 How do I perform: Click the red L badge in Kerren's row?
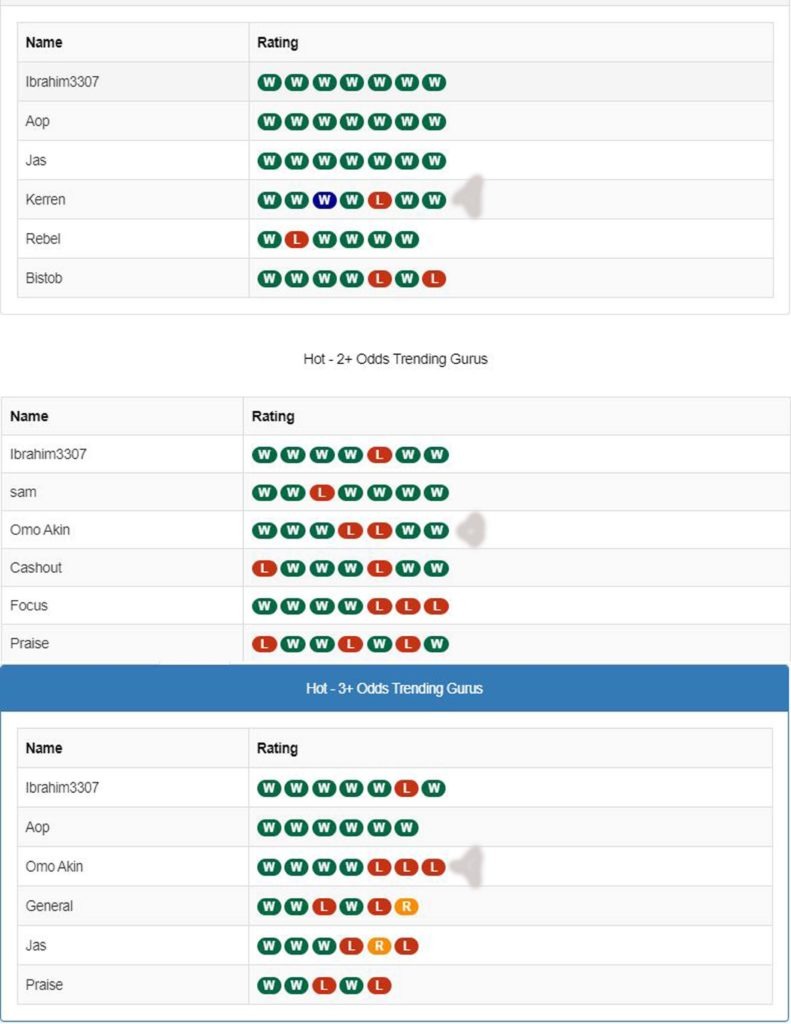(x=379, y=200)
